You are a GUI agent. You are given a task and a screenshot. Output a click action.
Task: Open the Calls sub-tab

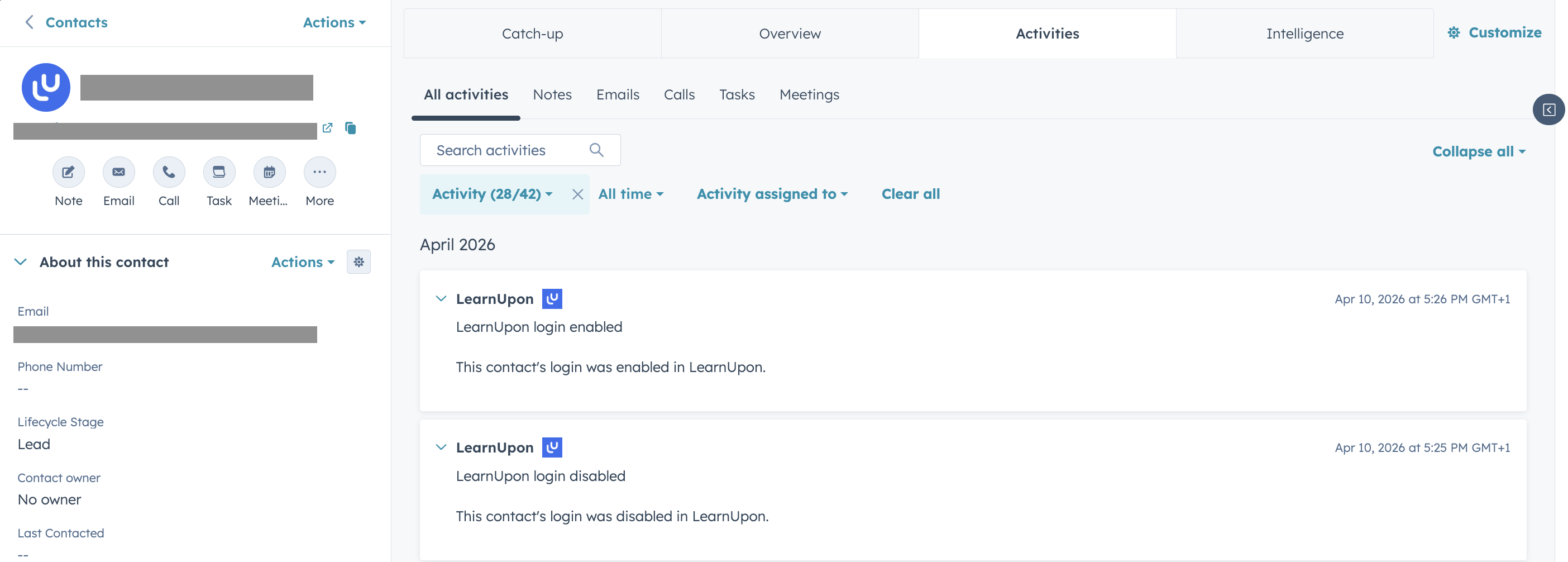[680, 95]
